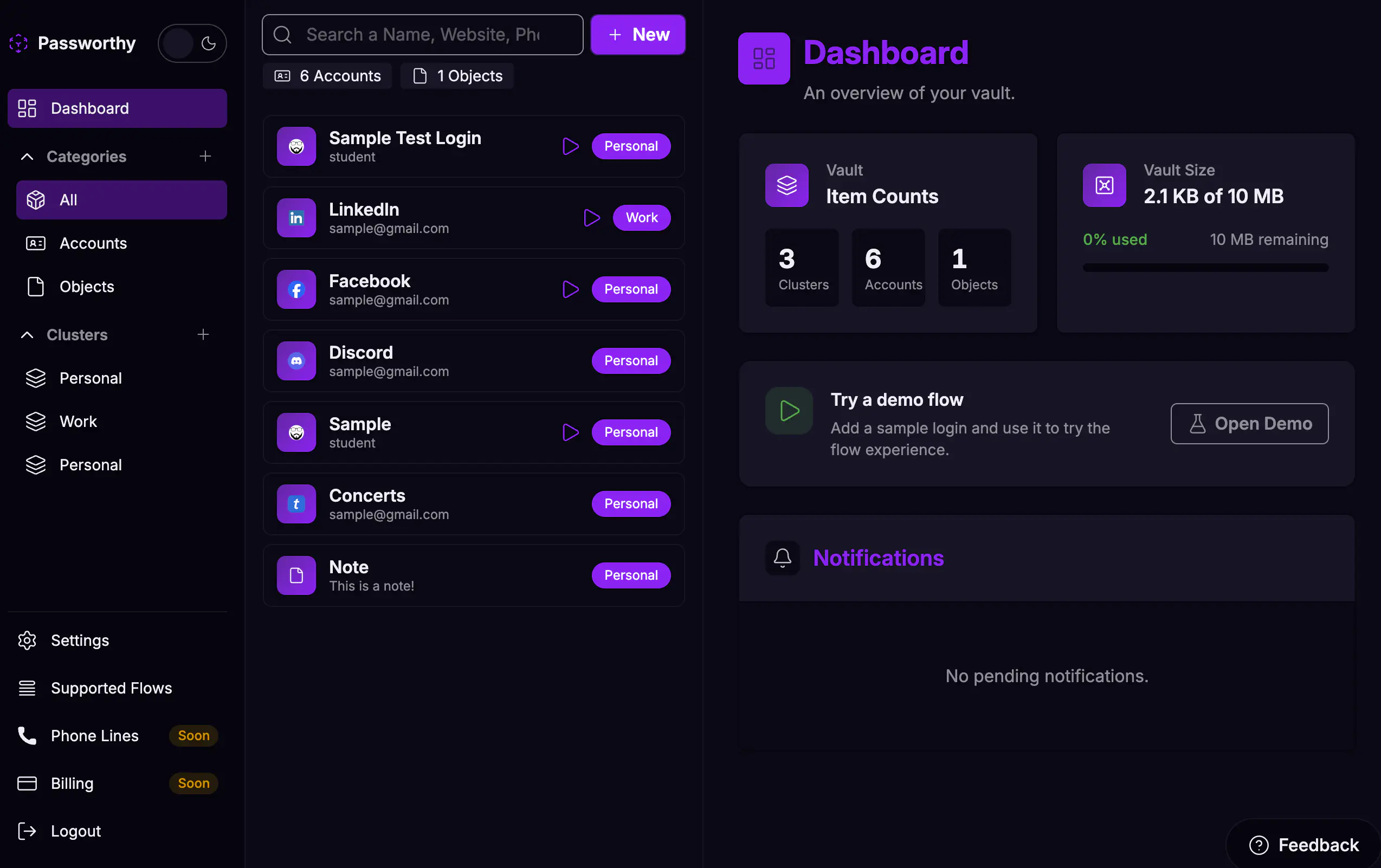Click the Notifications bell icon
Viewport: 1381px width, 868px height.
(x=782, y=558)
